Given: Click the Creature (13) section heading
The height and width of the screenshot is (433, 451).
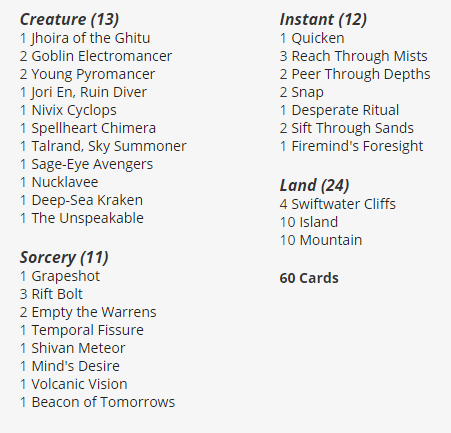Looking at the screenshot, I should tap(69, 19).
